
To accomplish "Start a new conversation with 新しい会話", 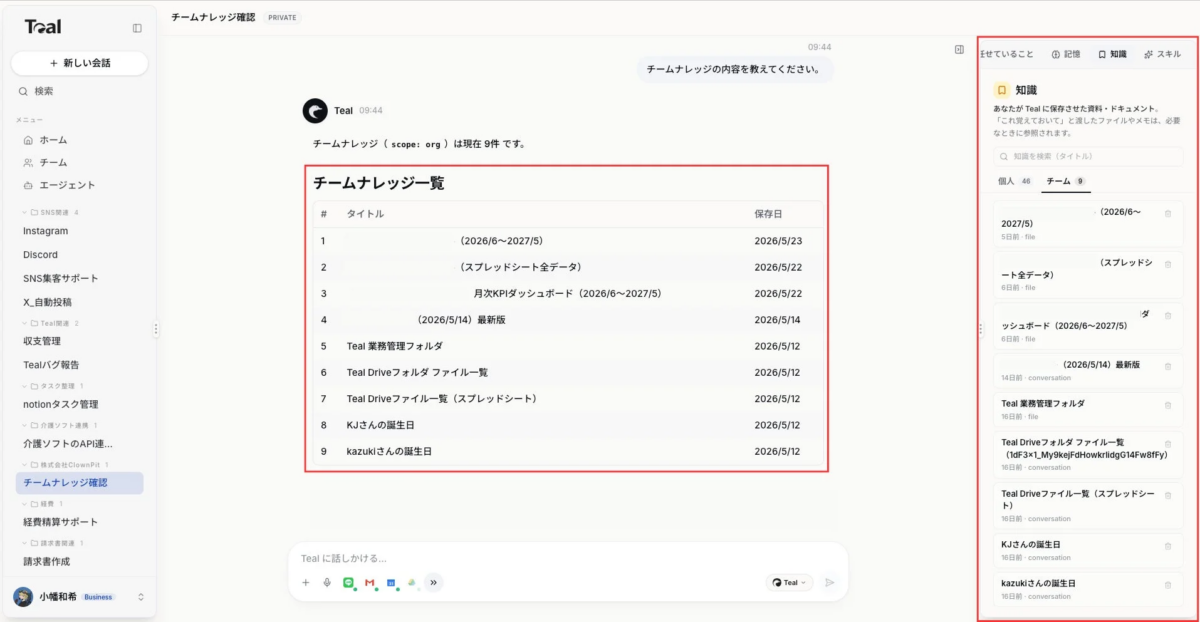I will point(79,63).
